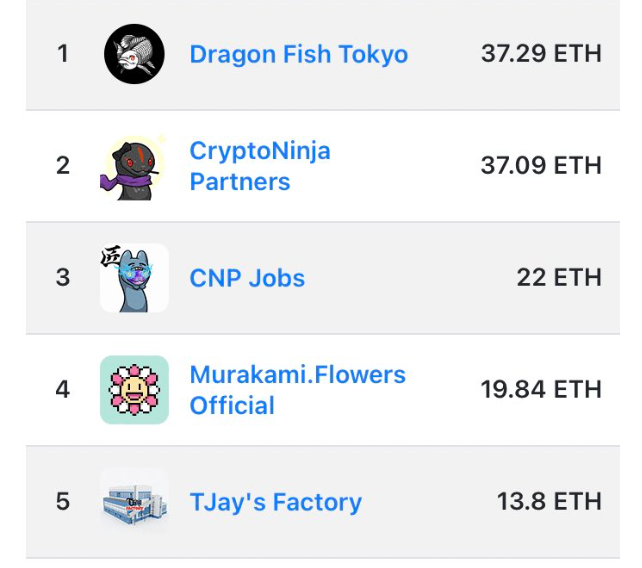Open the Dragon Fish Tokyo collection link

coord(299,54)
